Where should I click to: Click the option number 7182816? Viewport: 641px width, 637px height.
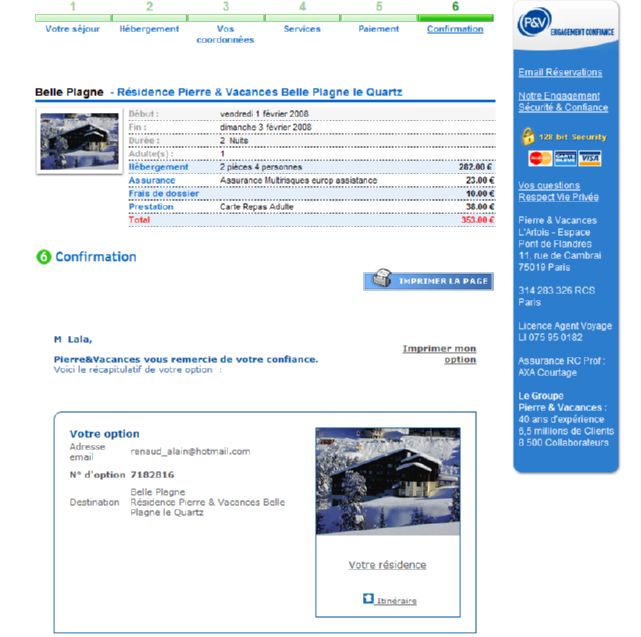[x=152, y=475]
